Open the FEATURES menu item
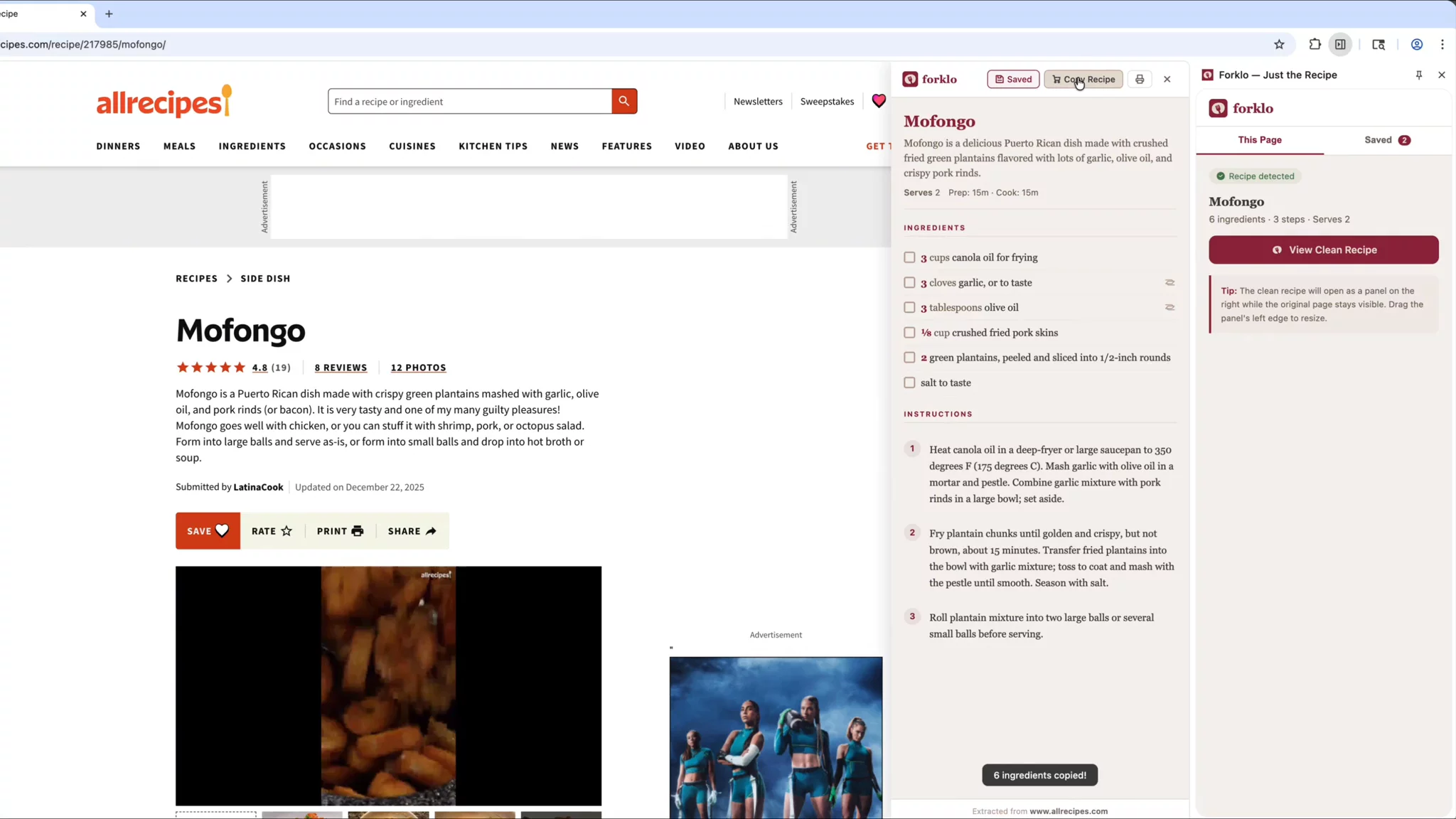This screenshot has height=819, width=1456. coord(627,146)
